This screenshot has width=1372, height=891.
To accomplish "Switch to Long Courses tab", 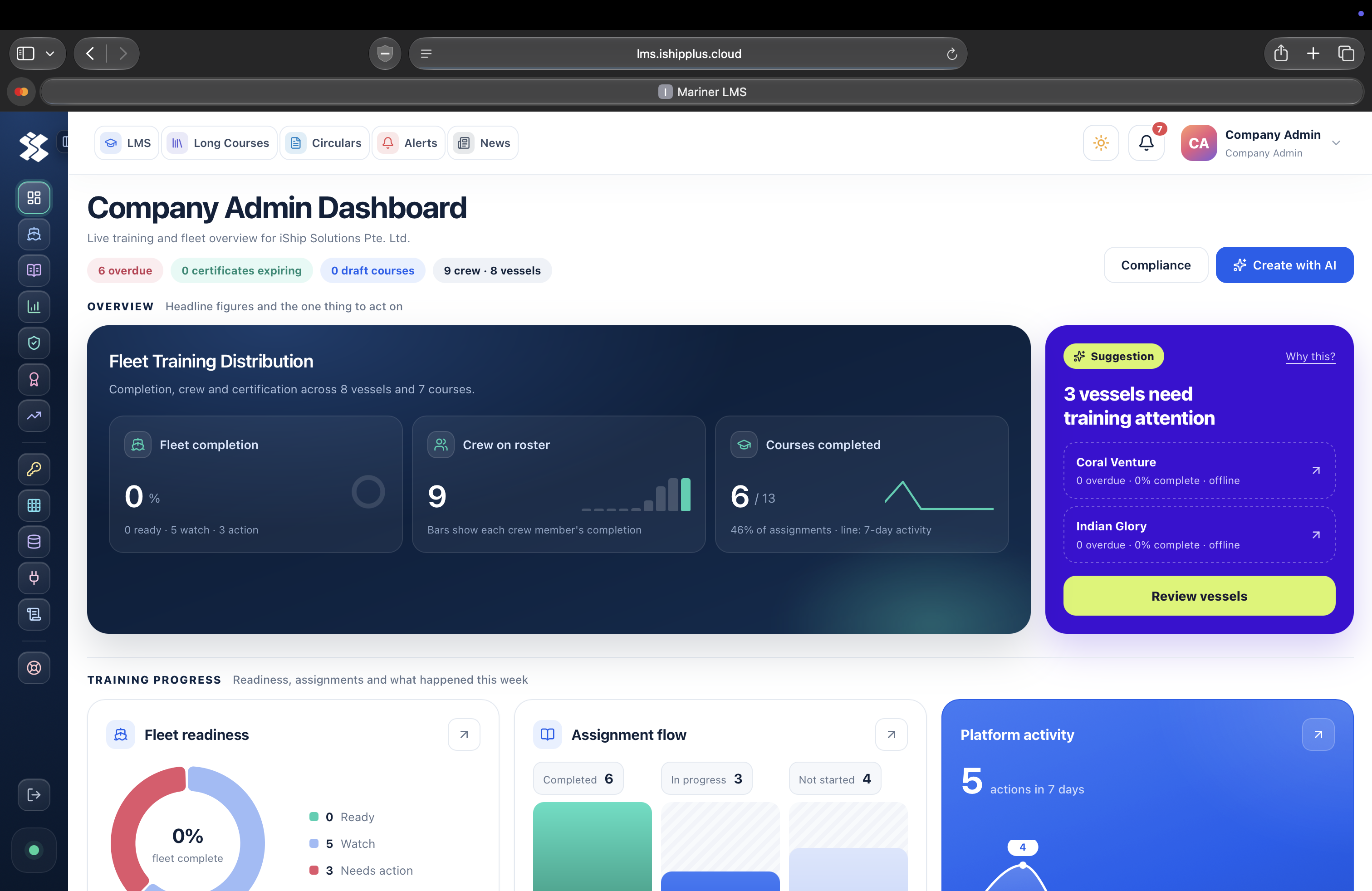I will (219, 143).
